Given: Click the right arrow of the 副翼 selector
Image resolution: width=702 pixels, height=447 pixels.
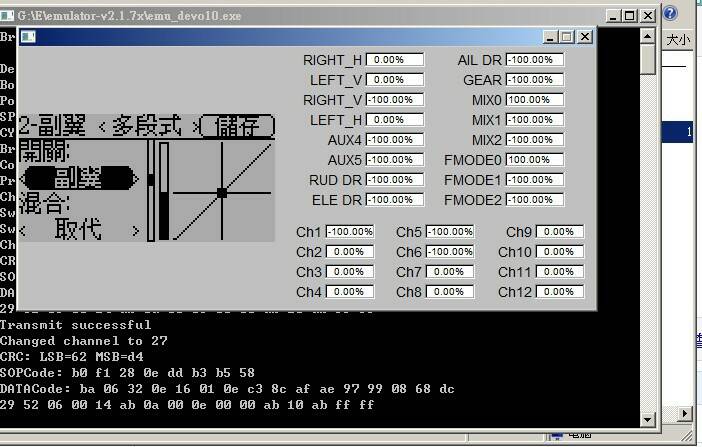Looking at the screenshot, I should 137,179.
